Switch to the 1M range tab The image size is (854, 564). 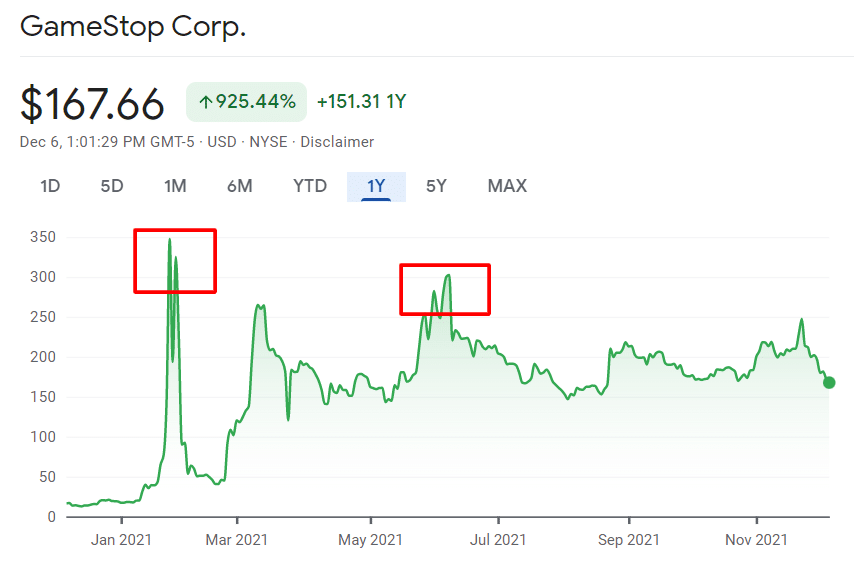point(175,186)
